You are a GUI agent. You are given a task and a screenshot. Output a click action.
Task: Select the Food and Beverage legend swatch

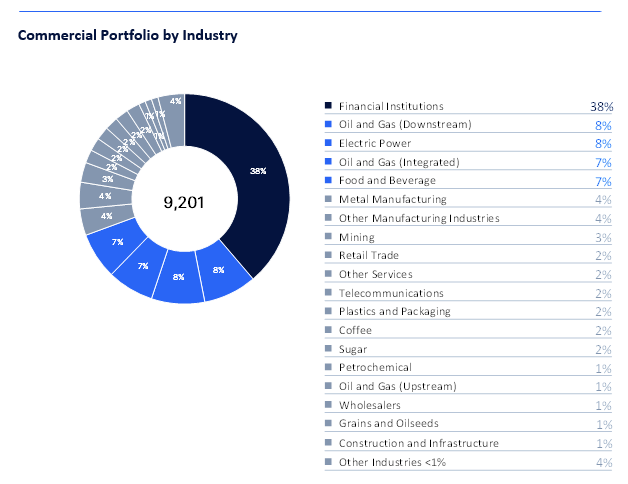point(328,181)
